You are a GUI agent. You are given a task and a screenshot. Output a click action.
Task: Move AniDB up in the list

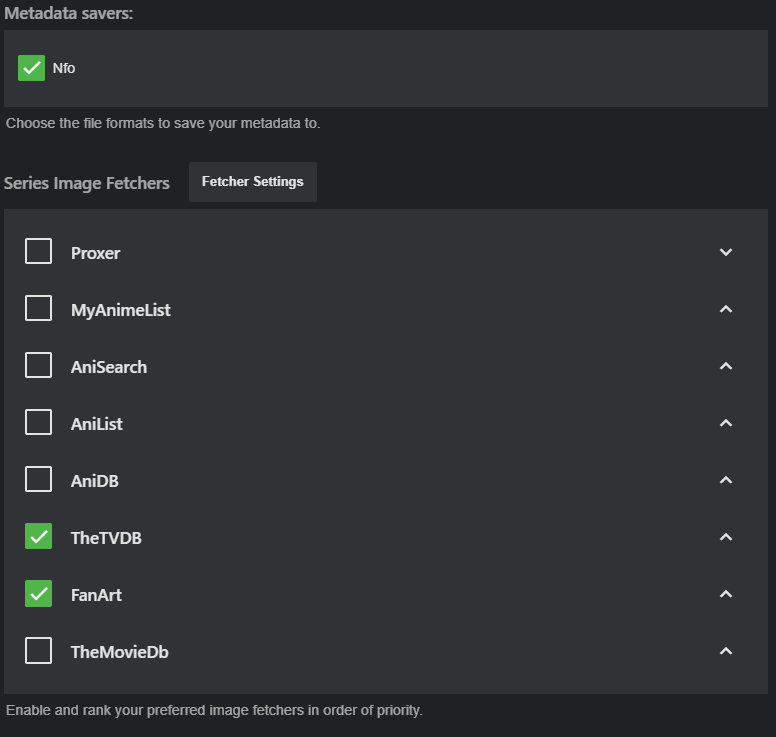coord(726,480)
